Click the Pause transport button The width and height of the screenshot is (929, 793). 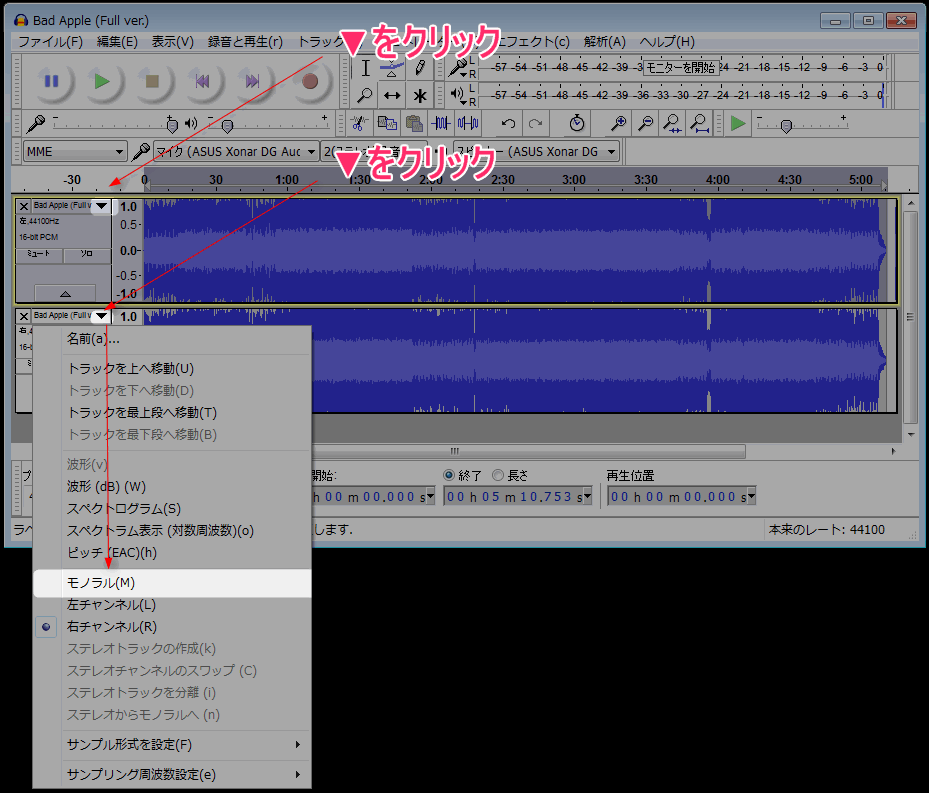(x=52, y=81)
